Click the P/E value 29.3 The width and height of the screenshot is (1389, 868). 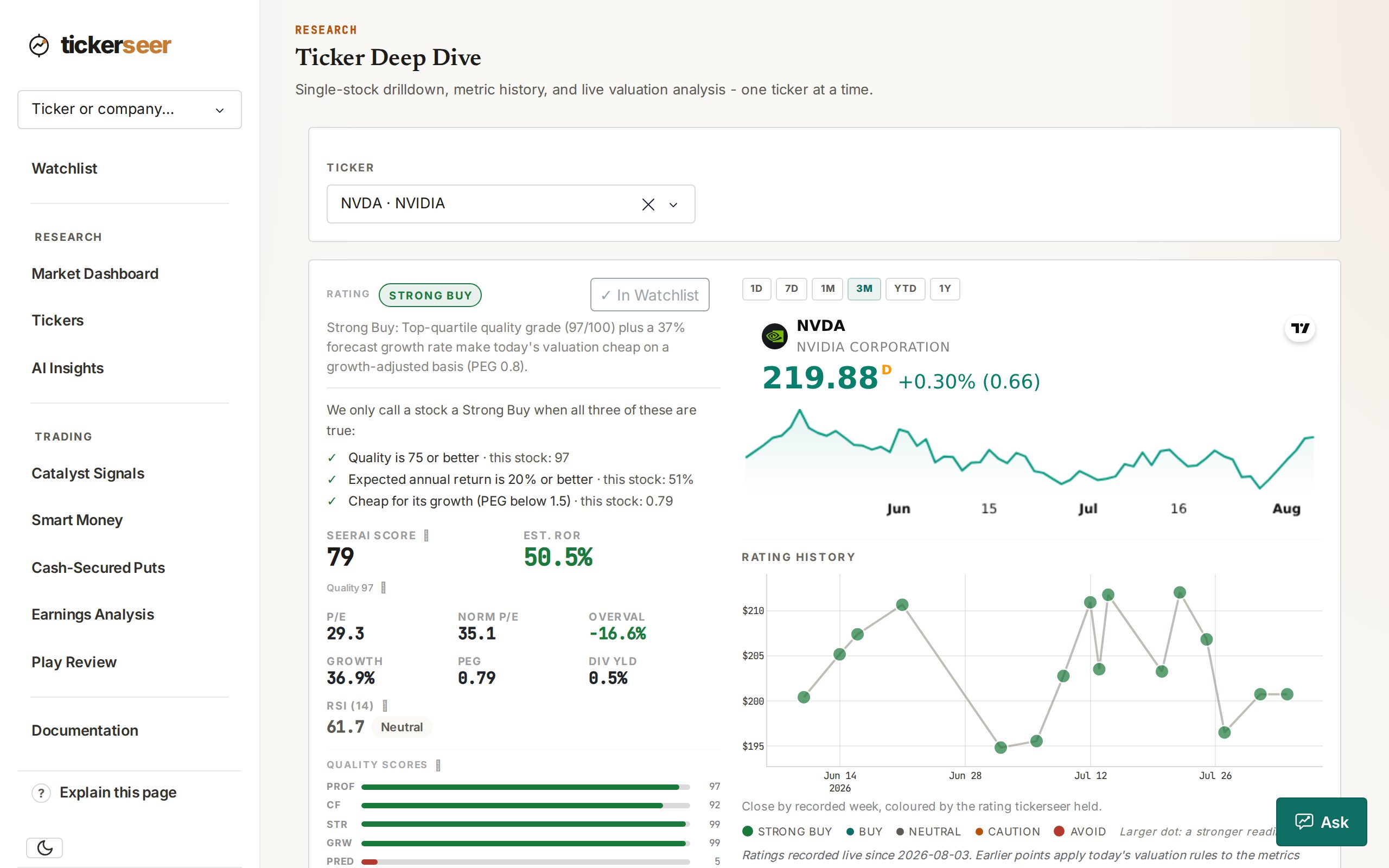[346, 634]
